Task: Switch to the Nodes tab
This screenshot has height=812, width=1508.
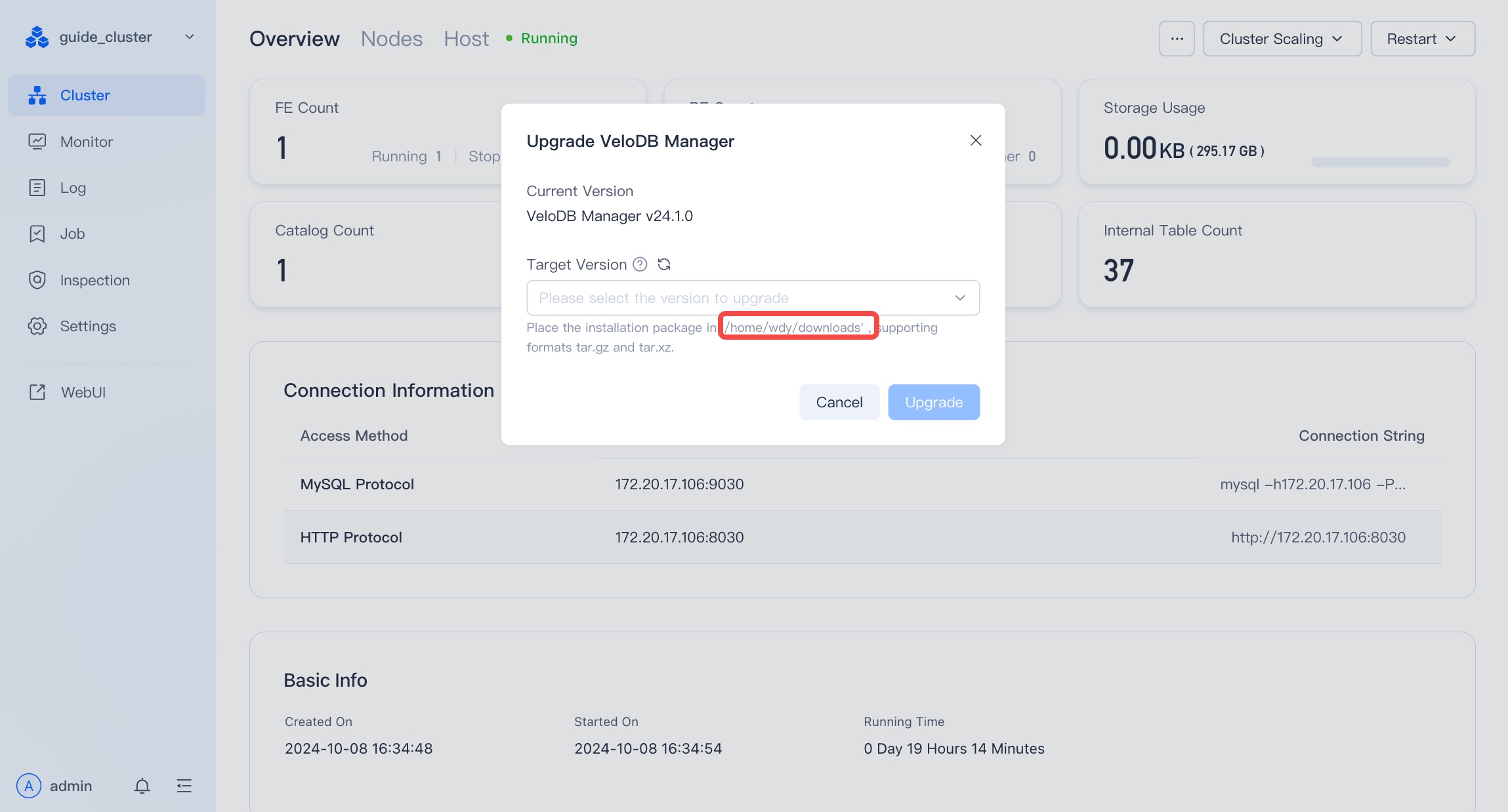Action: click(x=392, y=39)
